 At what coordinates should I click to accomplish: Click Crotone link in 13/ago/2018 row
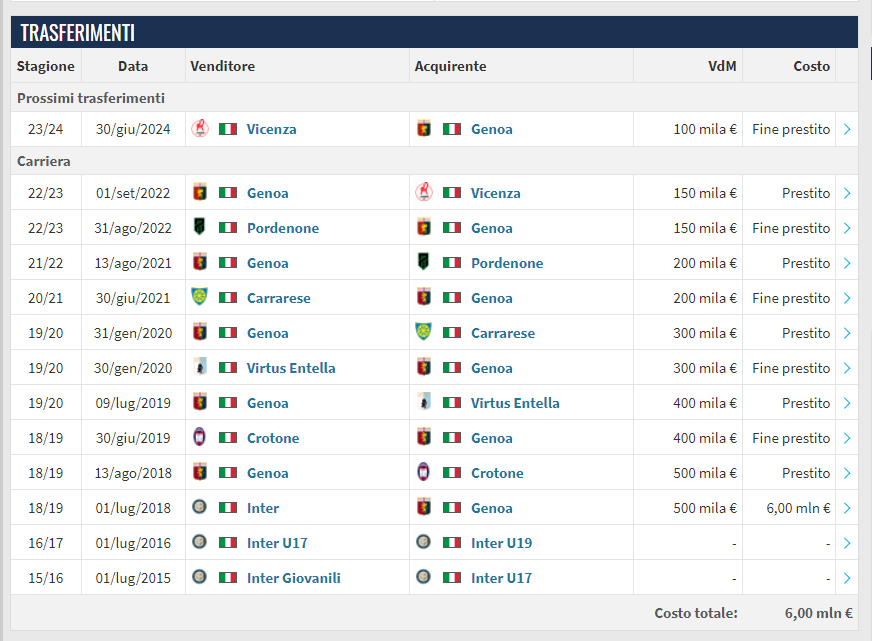pos(497,473)
